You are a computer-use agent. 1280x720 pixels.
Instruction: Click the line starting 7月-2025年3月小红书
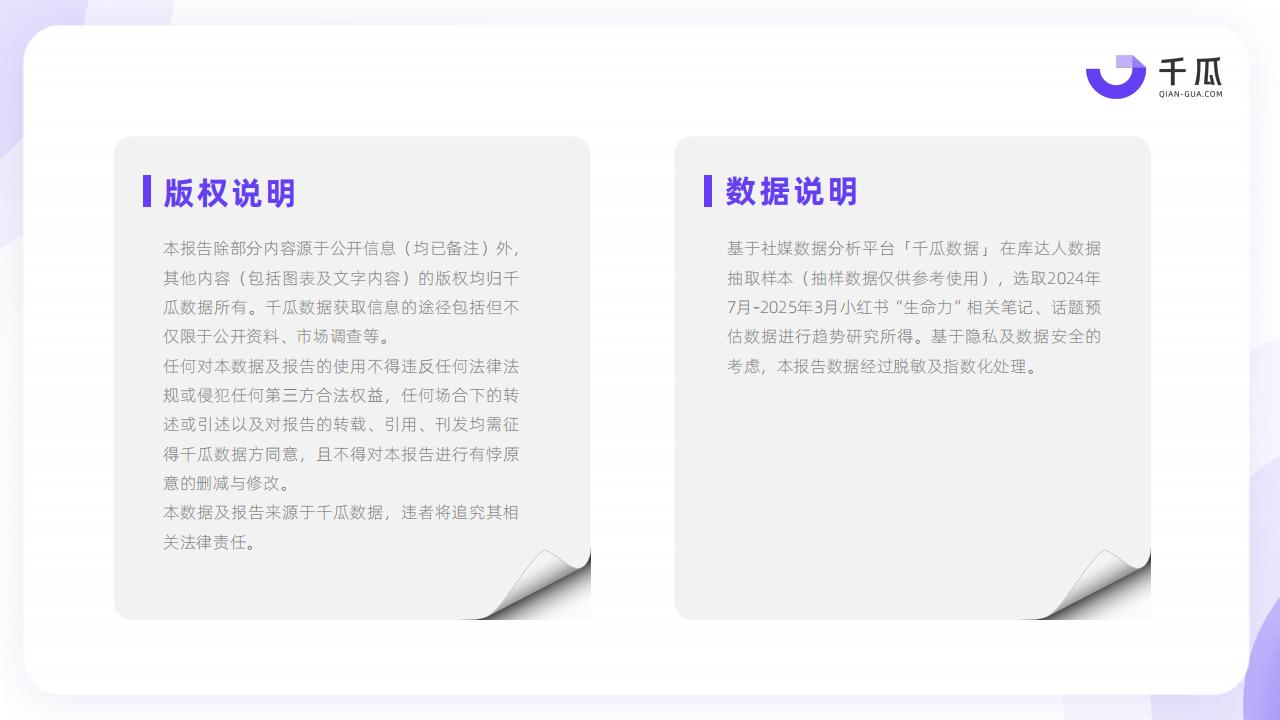tap(914, 307)
